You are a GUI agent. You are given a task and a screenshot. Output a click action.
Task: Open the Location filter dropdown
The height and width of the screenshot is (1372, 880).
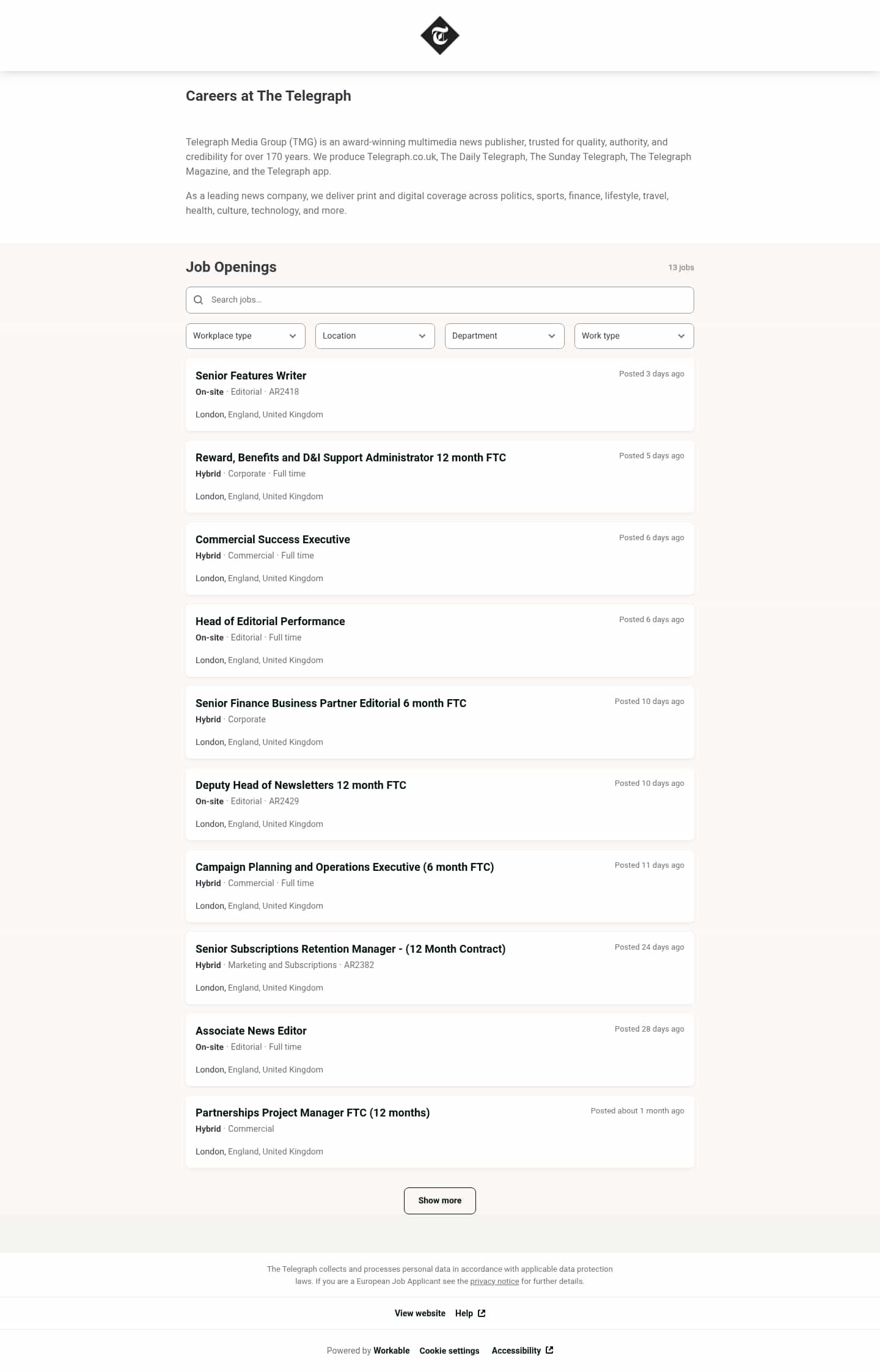[375, 336]
